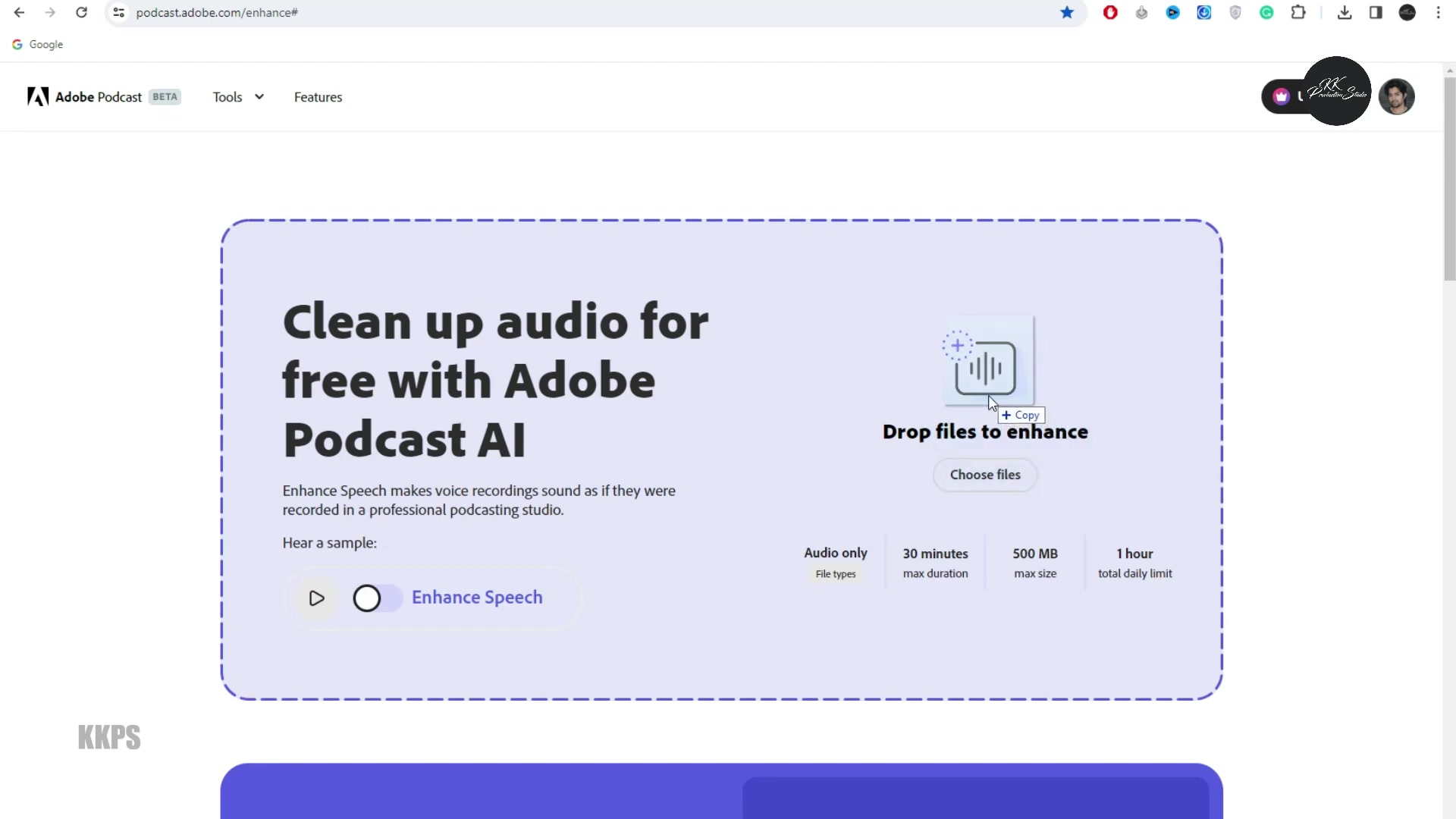Play the sample audio
This screenshot has height=819, width=1456.
316,598
